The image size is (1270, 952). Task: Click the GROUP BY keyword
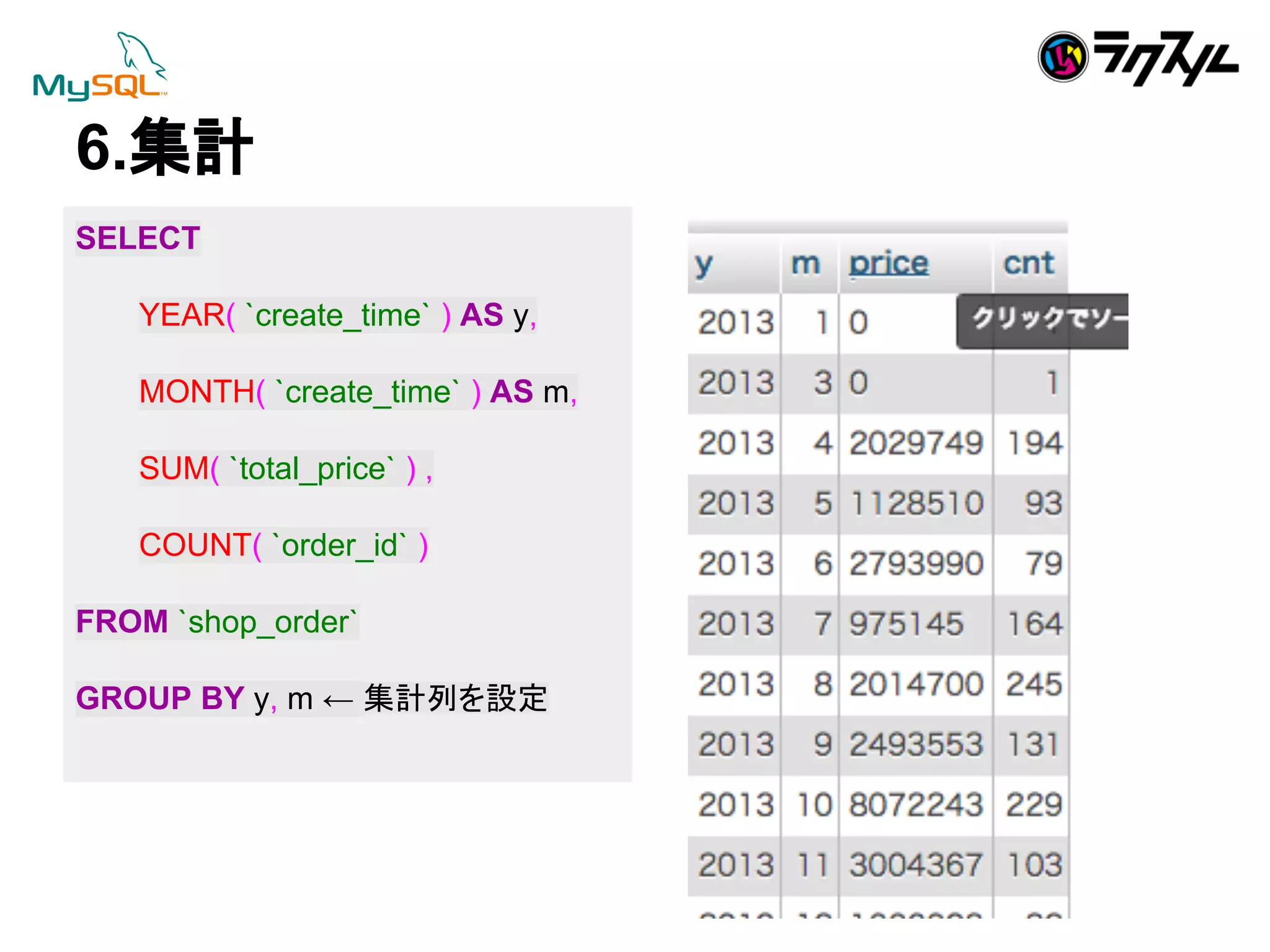point(160,699)
